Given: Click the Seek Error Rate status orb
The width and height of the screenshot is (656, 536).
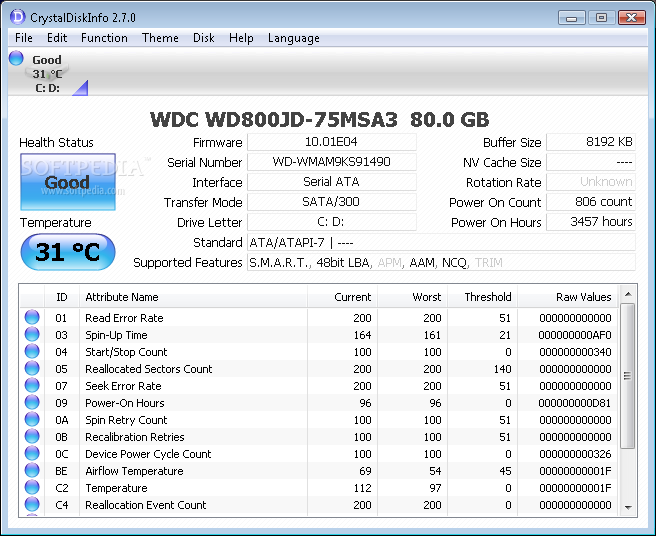Looking at the screenshot, I should tap(32, 385).
